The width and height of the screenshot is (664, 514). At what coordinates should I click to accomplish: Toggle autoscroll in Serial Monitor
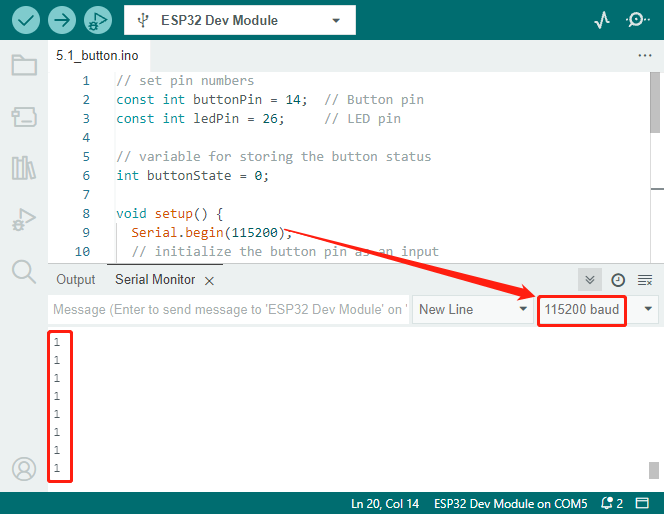[x=589, y=280]
